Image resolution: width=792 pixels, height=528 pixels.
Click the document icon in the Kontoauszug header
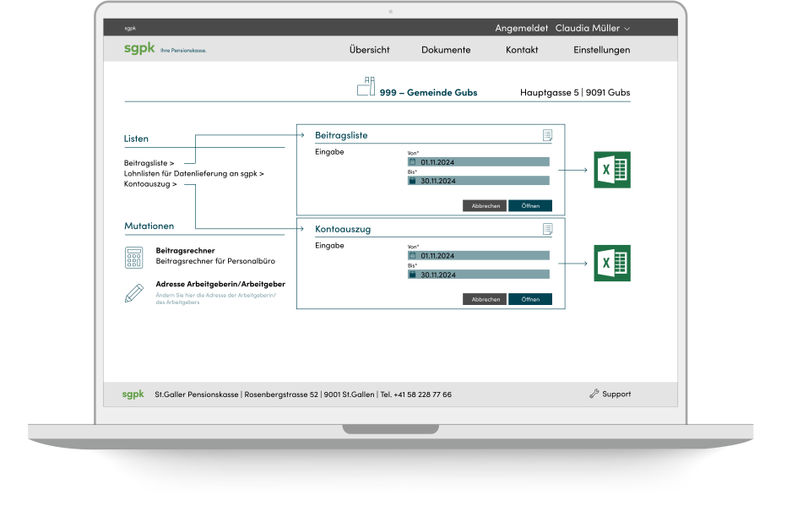pos(547,229)
